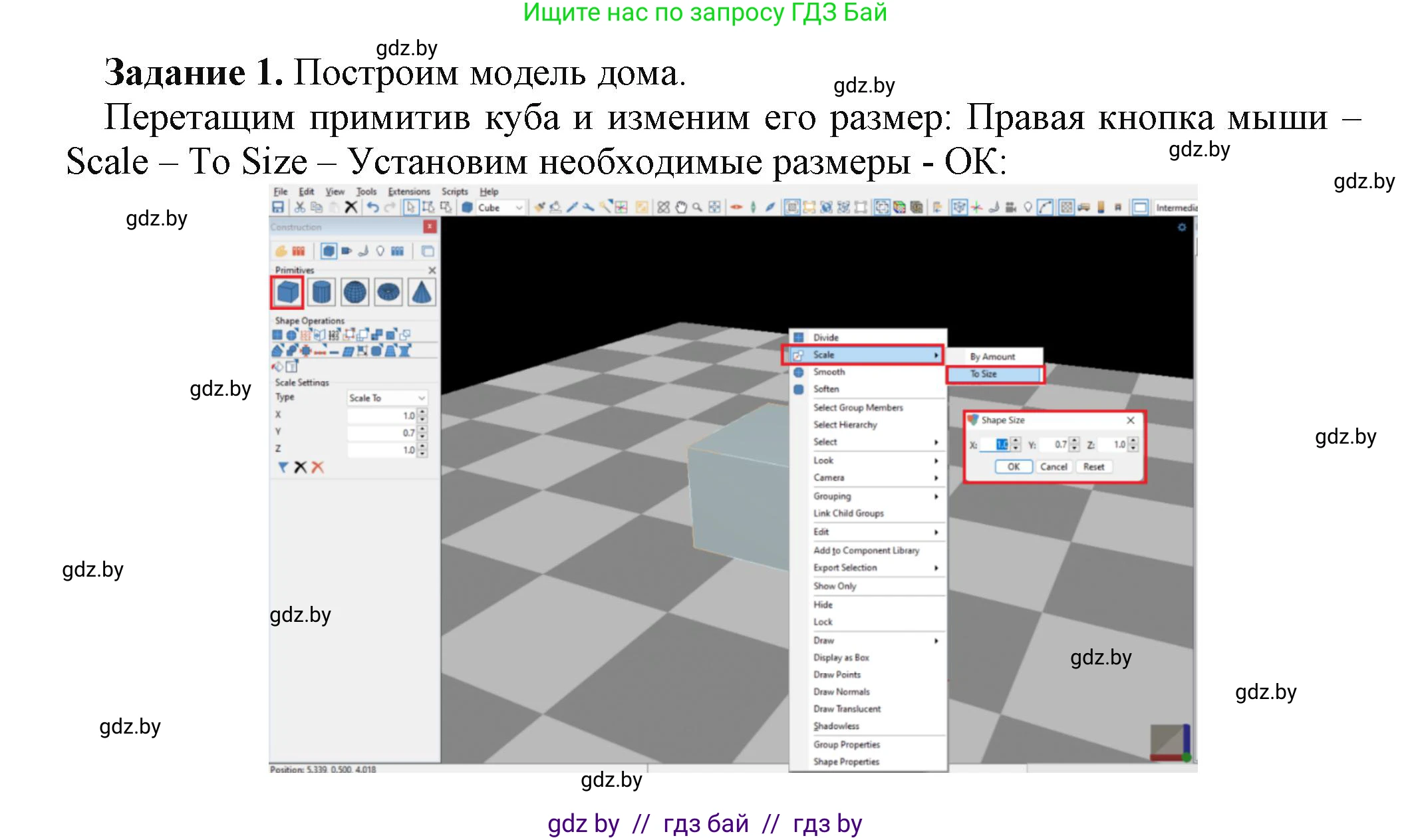Select the Cube primitive
The width and height of the screenshot is (1412, 840).
[x=287, y=292]
